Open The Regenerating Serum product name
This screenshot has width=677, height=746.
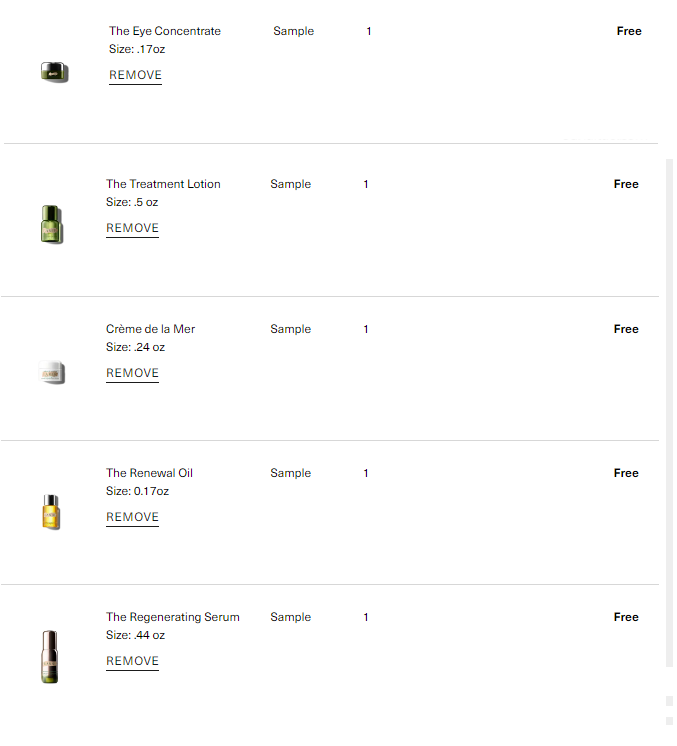pos(173,617)
